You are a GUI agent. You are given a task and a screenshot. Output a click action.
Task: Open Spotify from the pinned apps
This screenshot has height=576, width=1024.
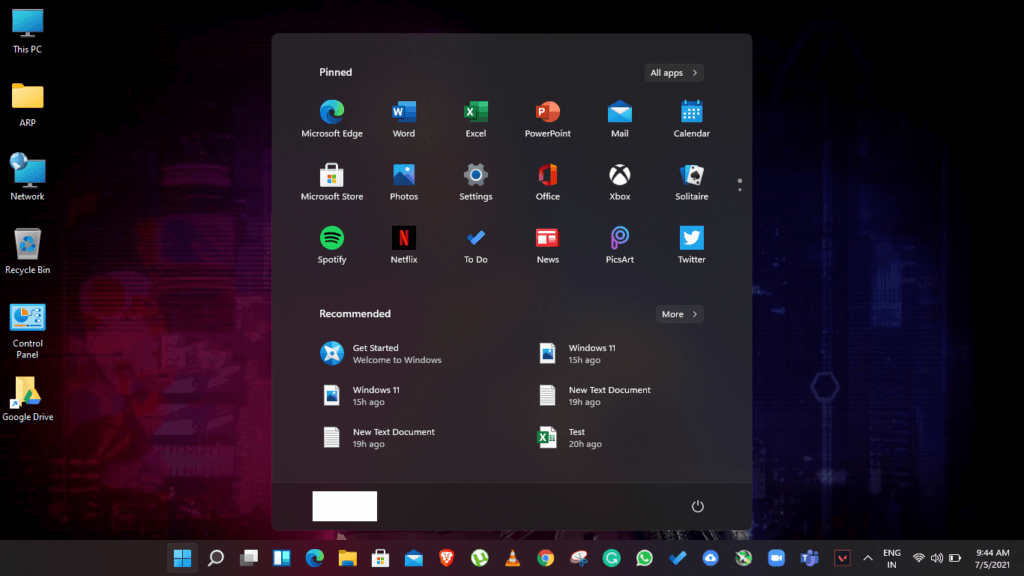332,246
